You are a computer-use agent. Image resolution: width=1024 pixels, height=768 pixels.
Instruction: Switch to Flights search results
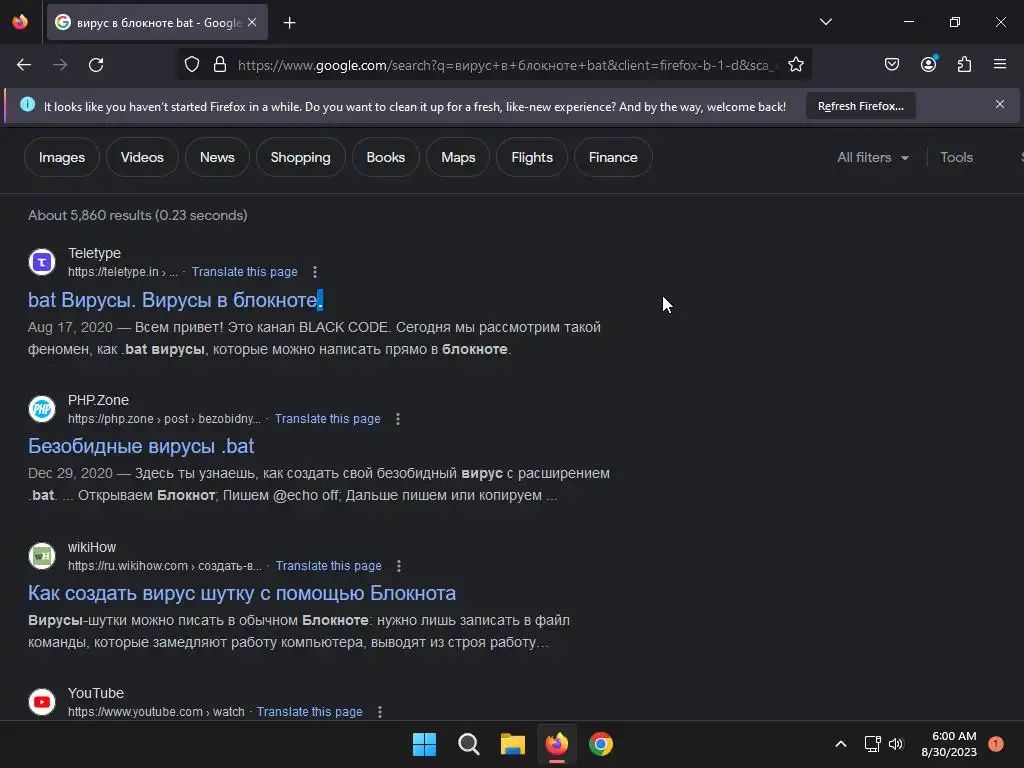click(532, 157)
